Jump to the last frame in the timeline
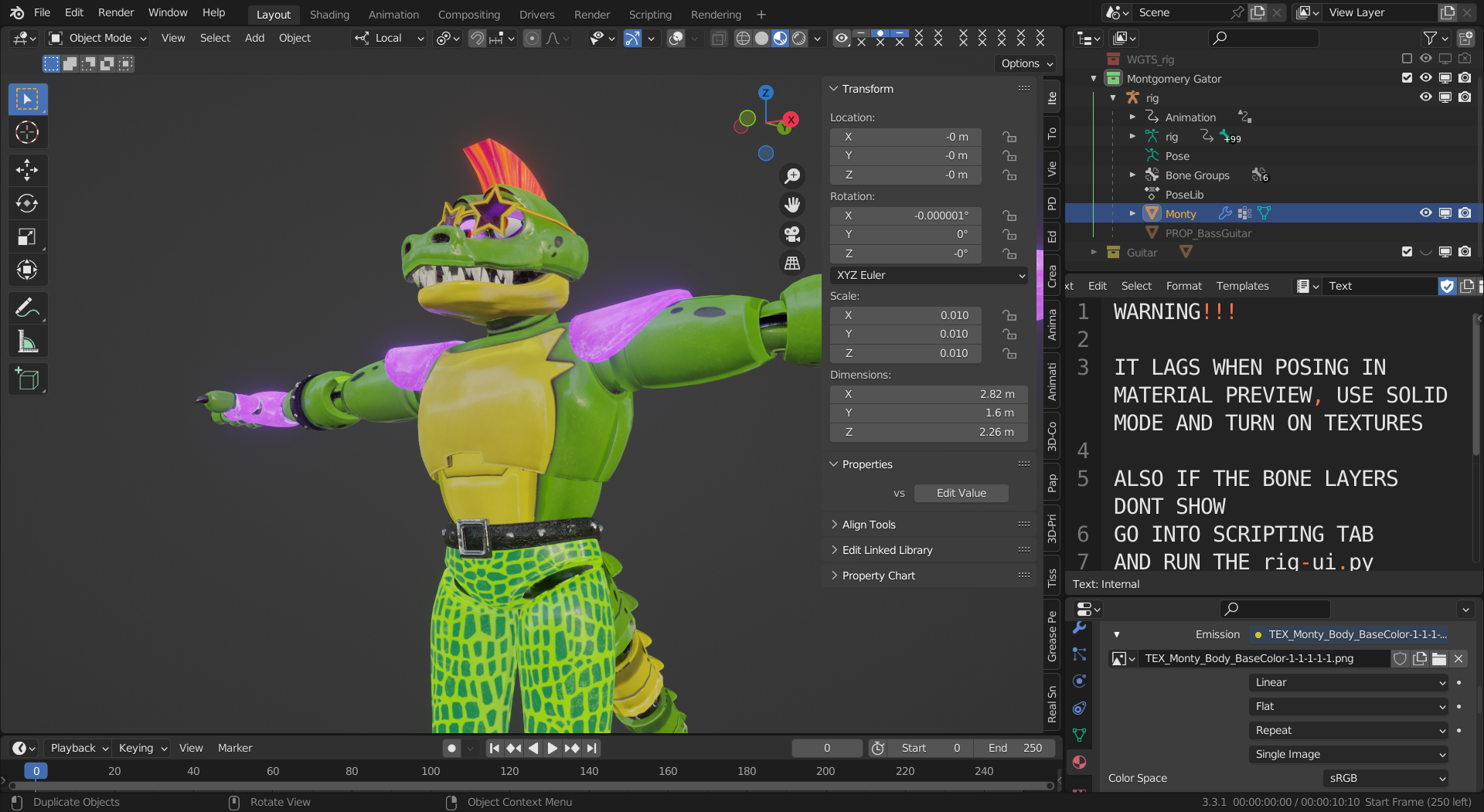Image resolution: width=1484 pixels, height=812 pixels. (x=592, y=748)
